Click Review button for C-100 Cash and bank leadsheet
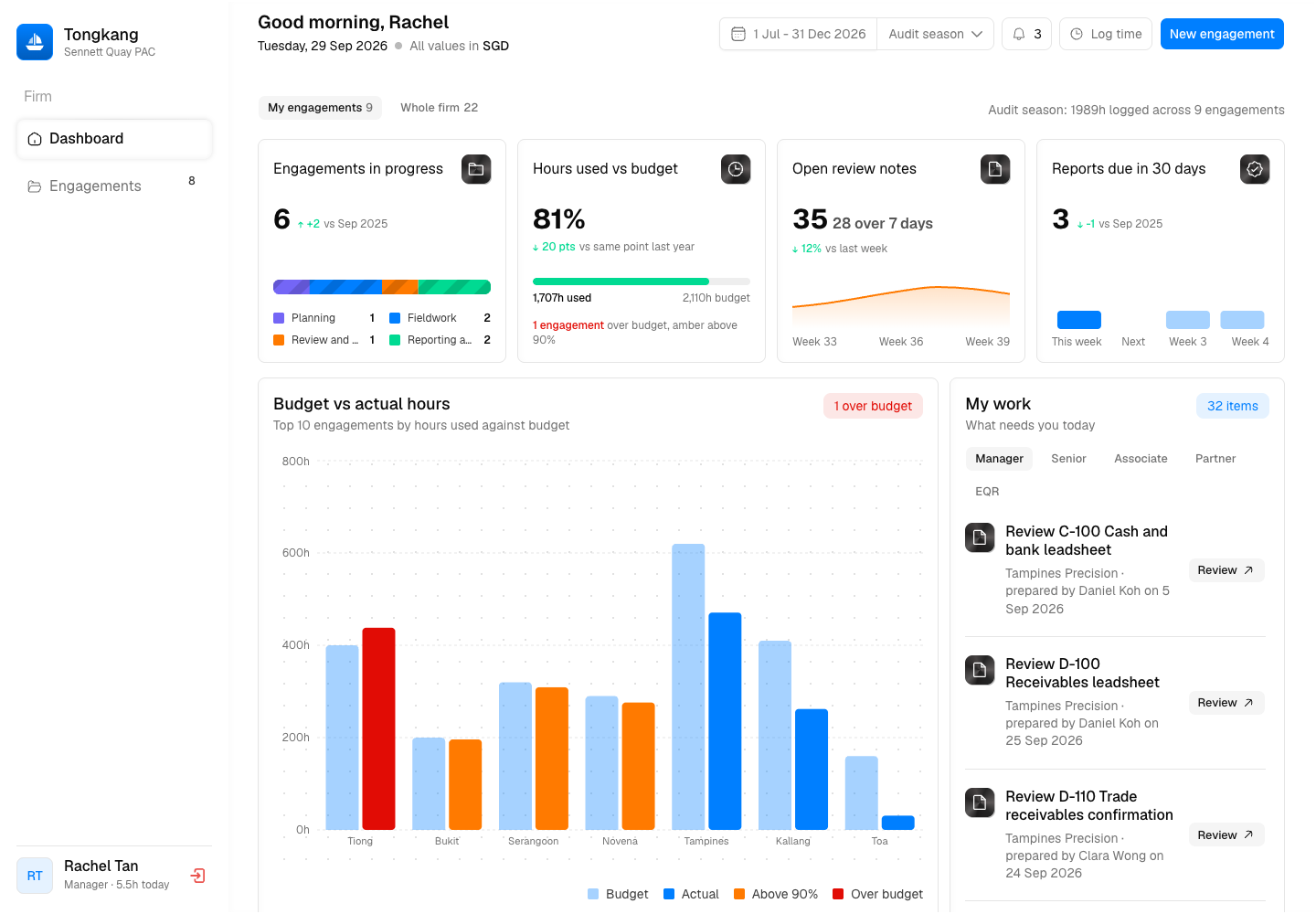The height and width of the screenshot is (914, 1316). click(x=1226, y=570)
